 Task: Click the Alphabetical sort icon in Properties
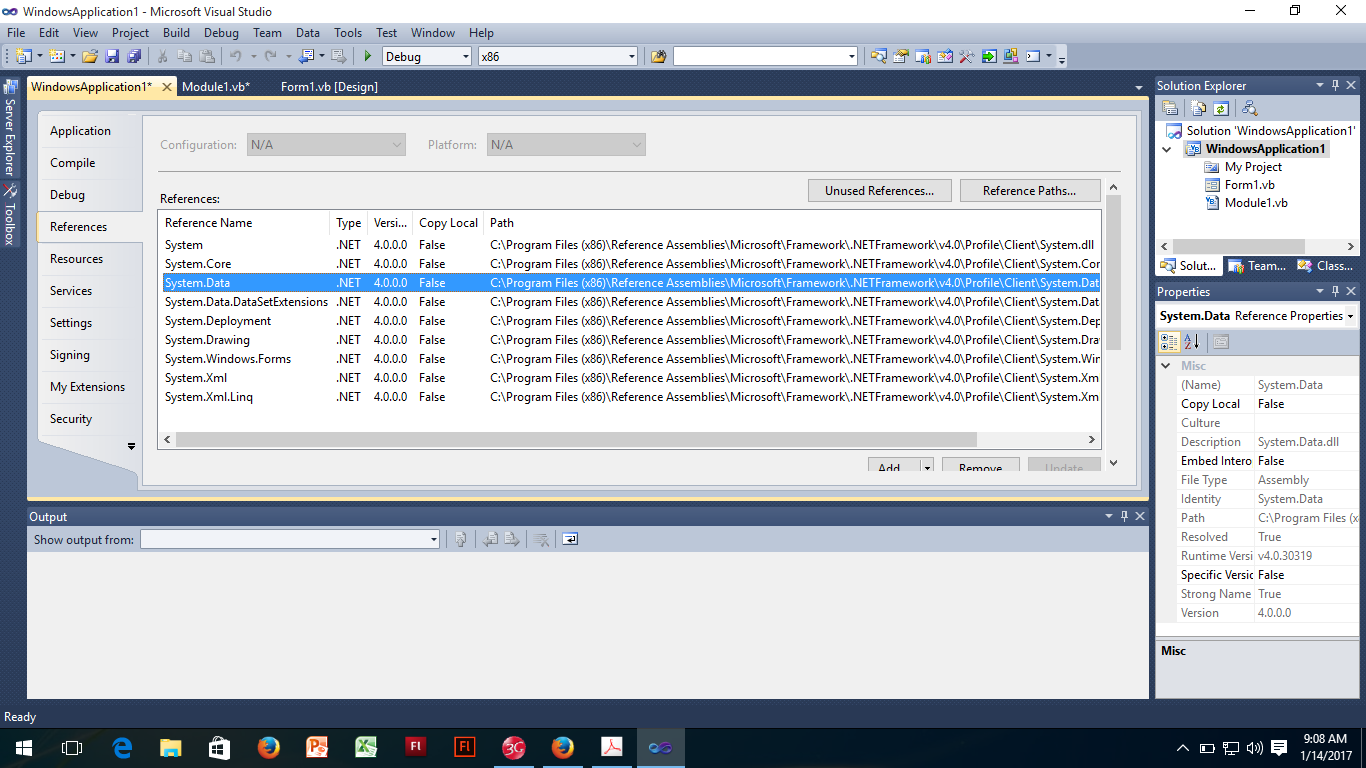pyautogui.click(x=1192, y=342)
